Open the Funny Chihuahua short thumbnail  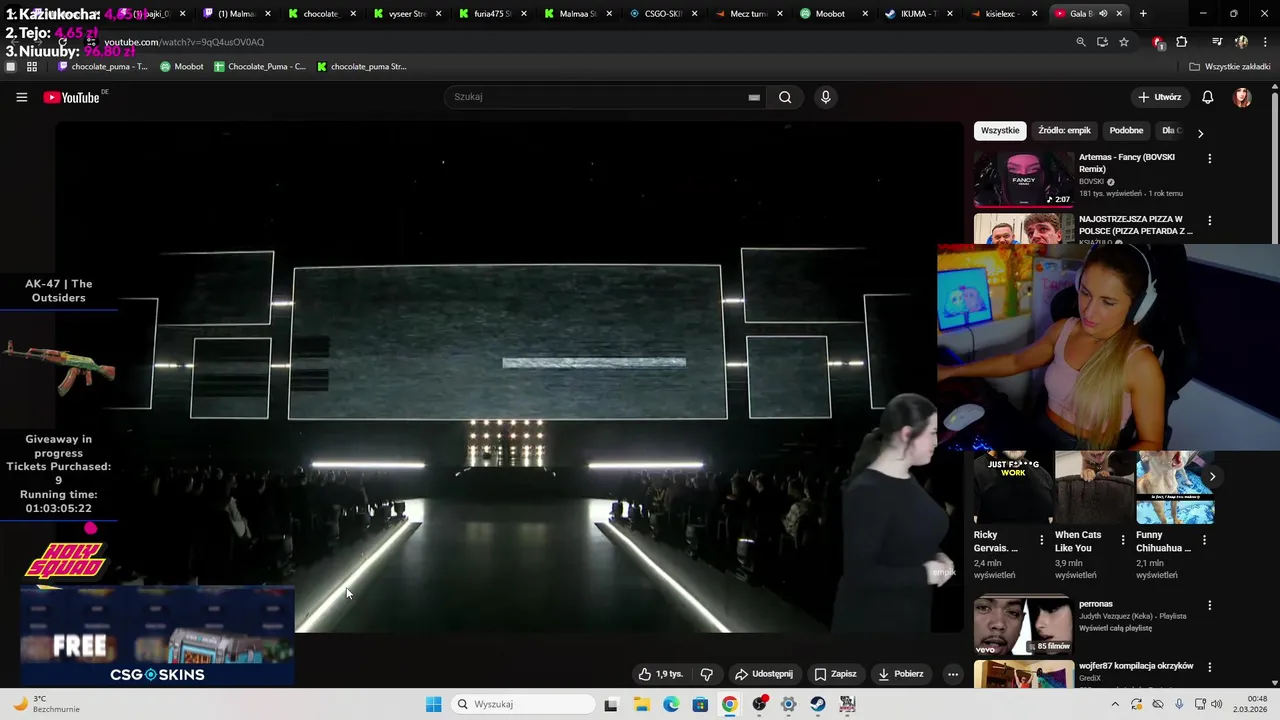pos(1175,488)
